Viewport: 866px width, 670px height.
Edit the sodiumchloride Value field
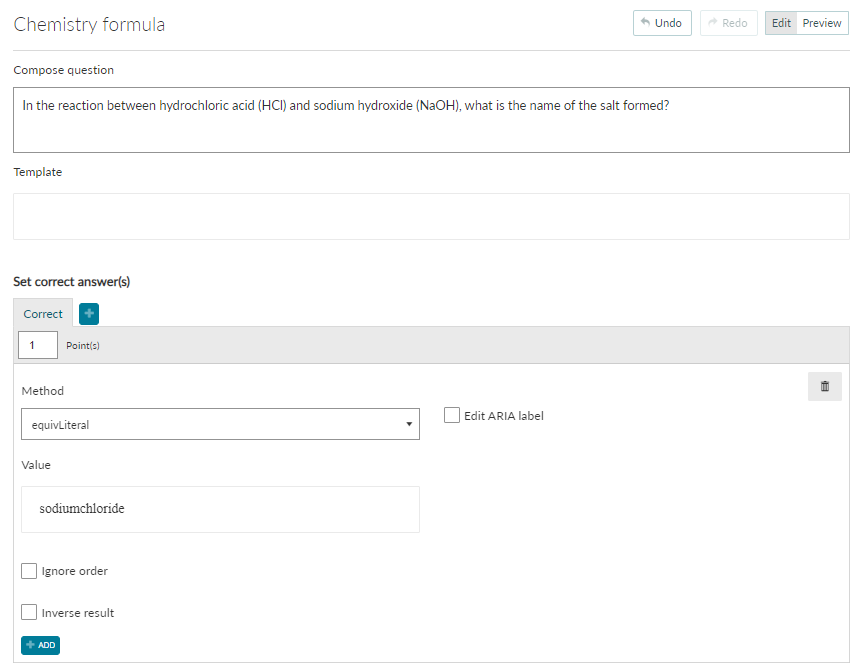(x=220, y=509)
